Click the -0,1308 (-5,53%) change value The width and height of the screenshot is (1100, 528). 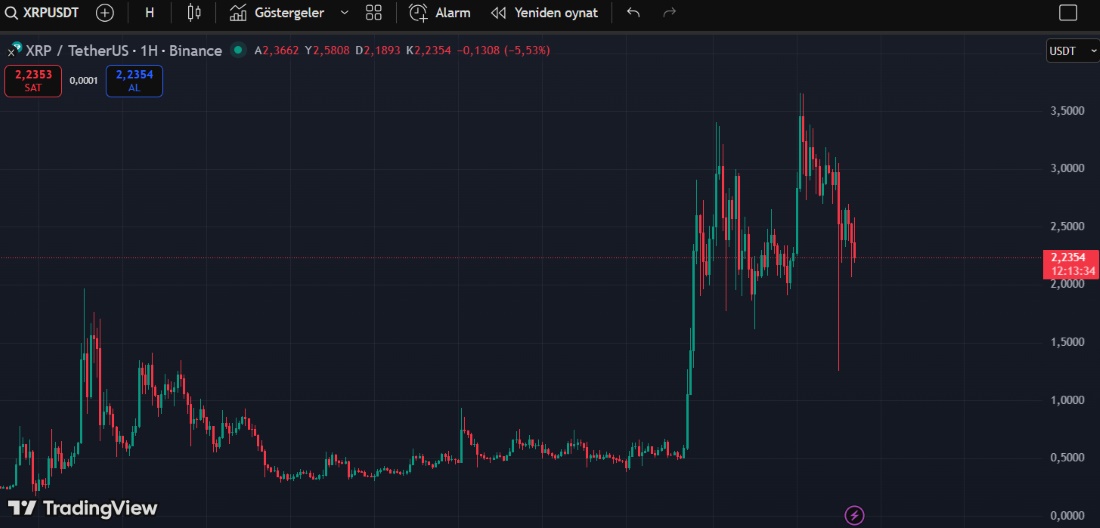point(504,50)
